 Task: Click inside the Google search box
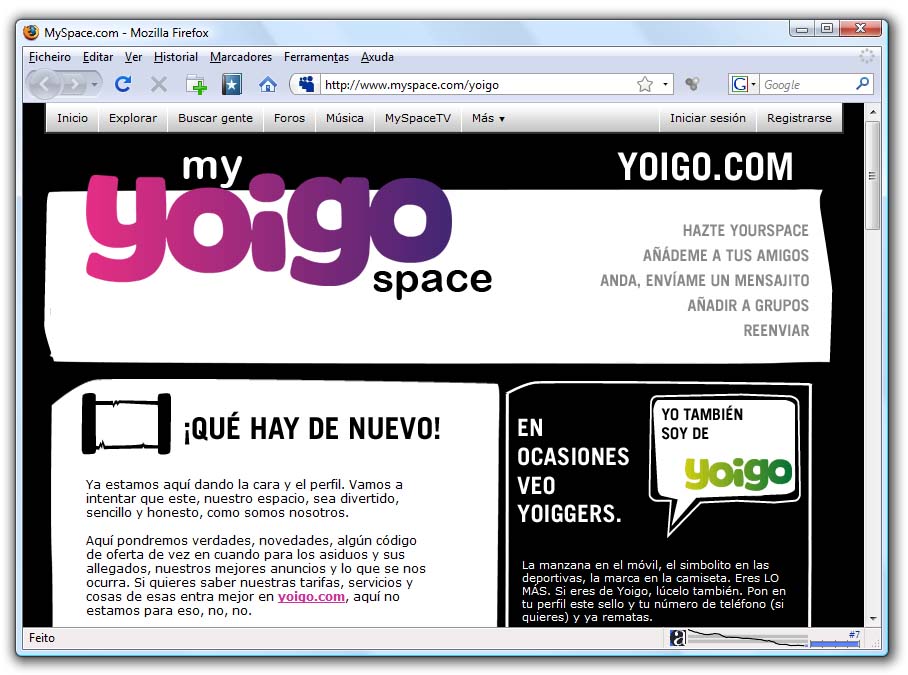[807, 85]
